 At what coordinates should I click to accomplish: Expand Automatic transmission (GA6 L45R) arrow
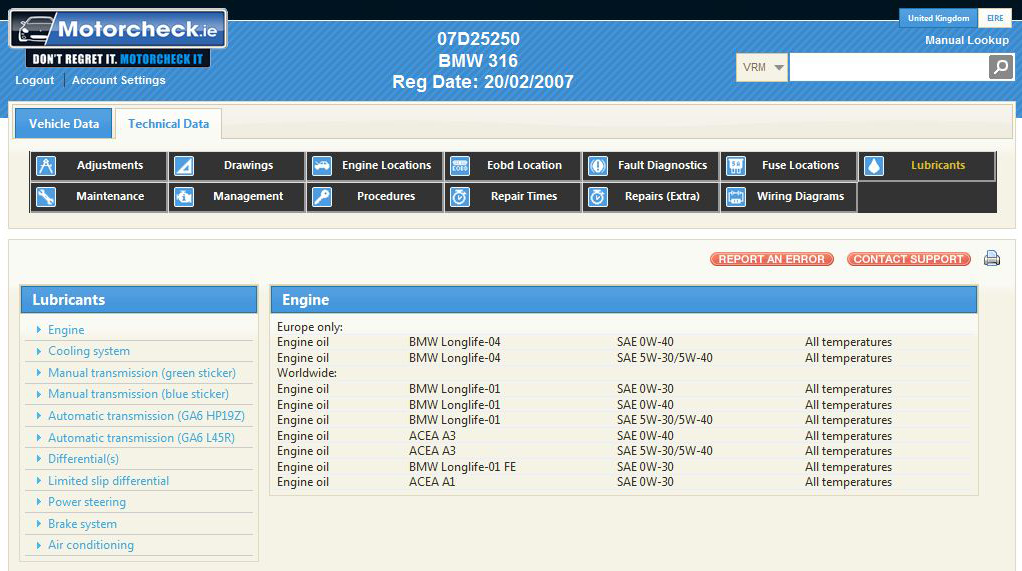click(x=38, y=437)
